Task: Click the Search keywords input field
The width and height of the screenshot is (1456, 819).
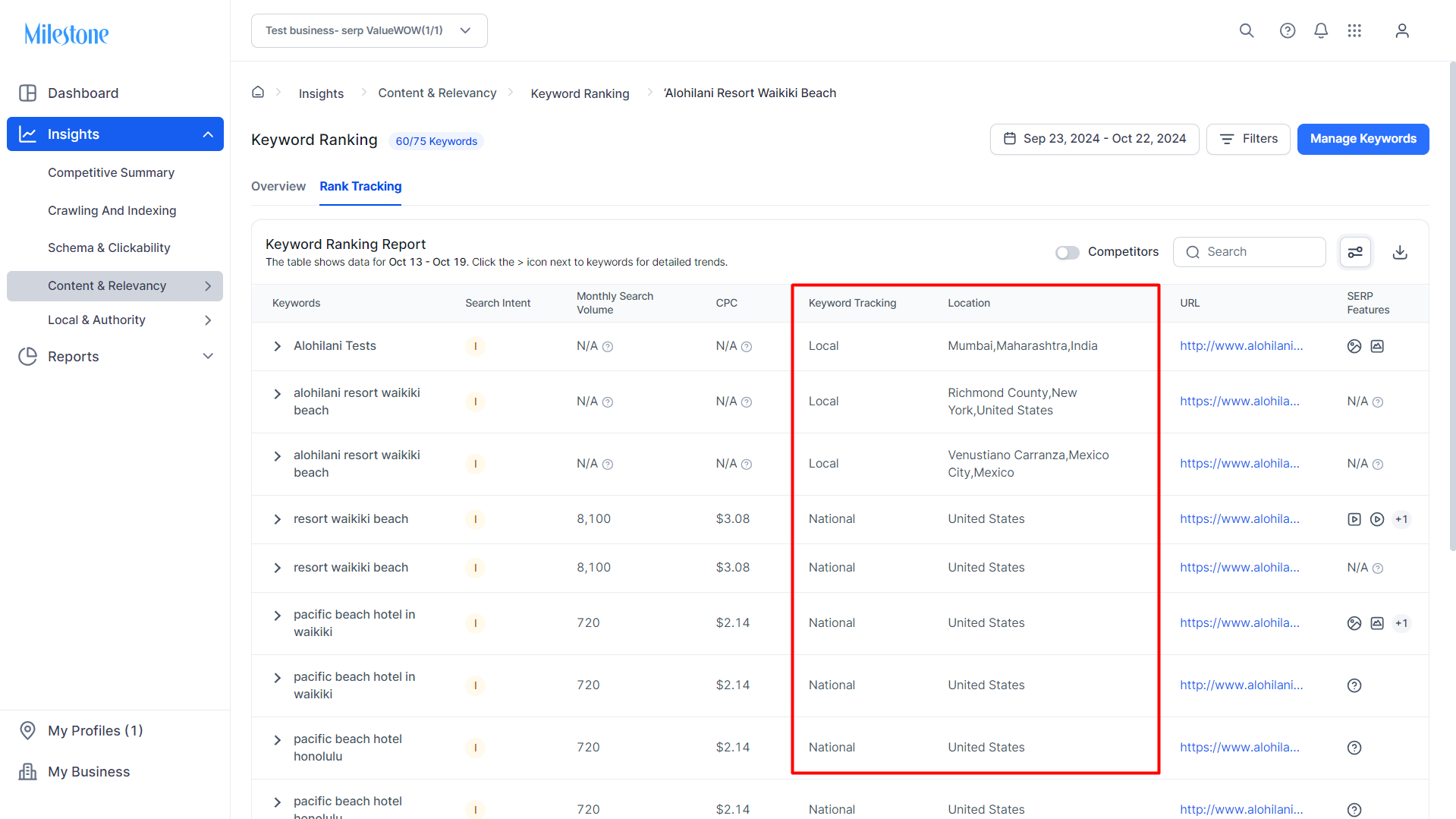Action: coord(1249,252)
